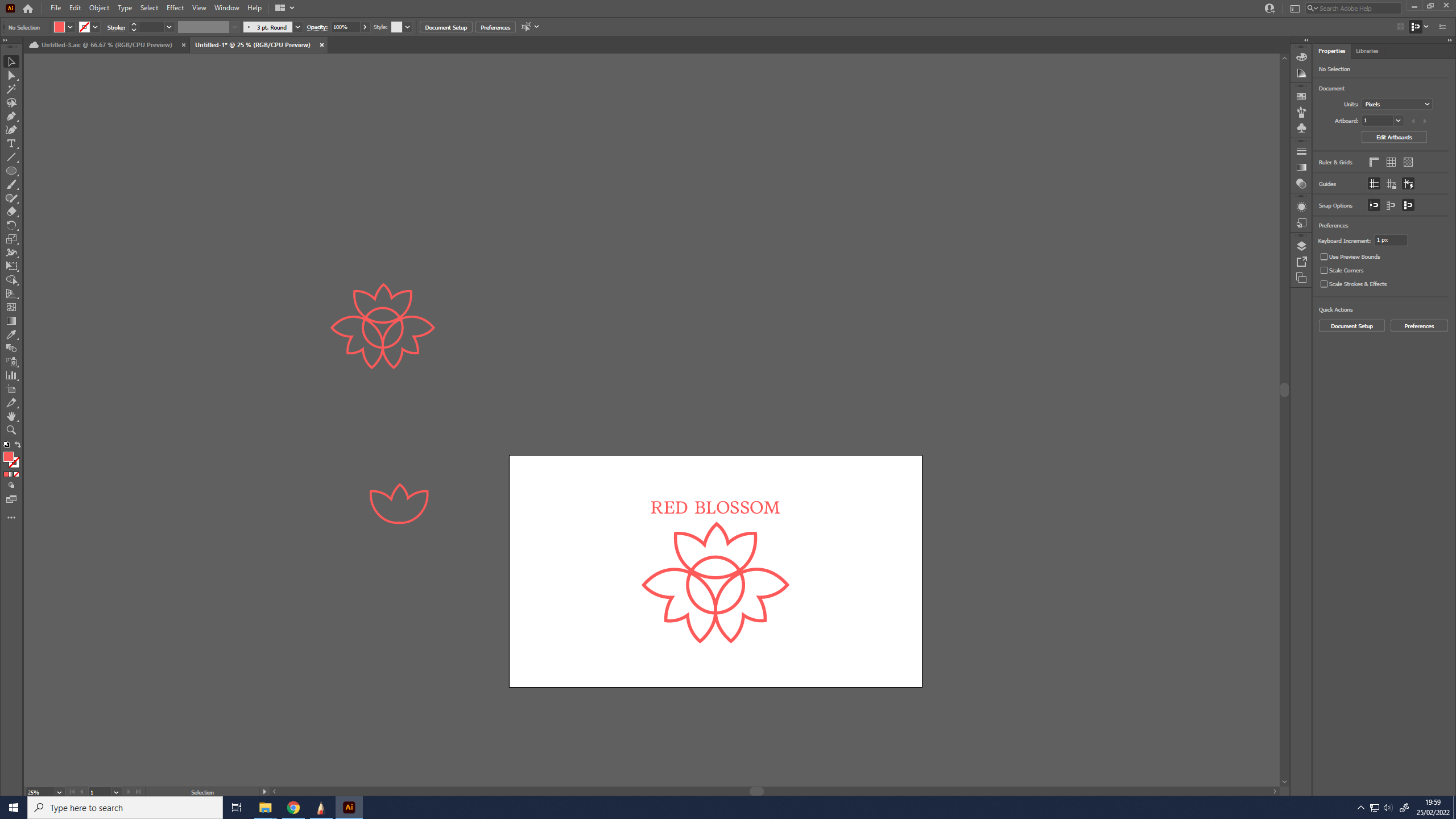
Task: Open the Effect menu
Action: point(175,8)
